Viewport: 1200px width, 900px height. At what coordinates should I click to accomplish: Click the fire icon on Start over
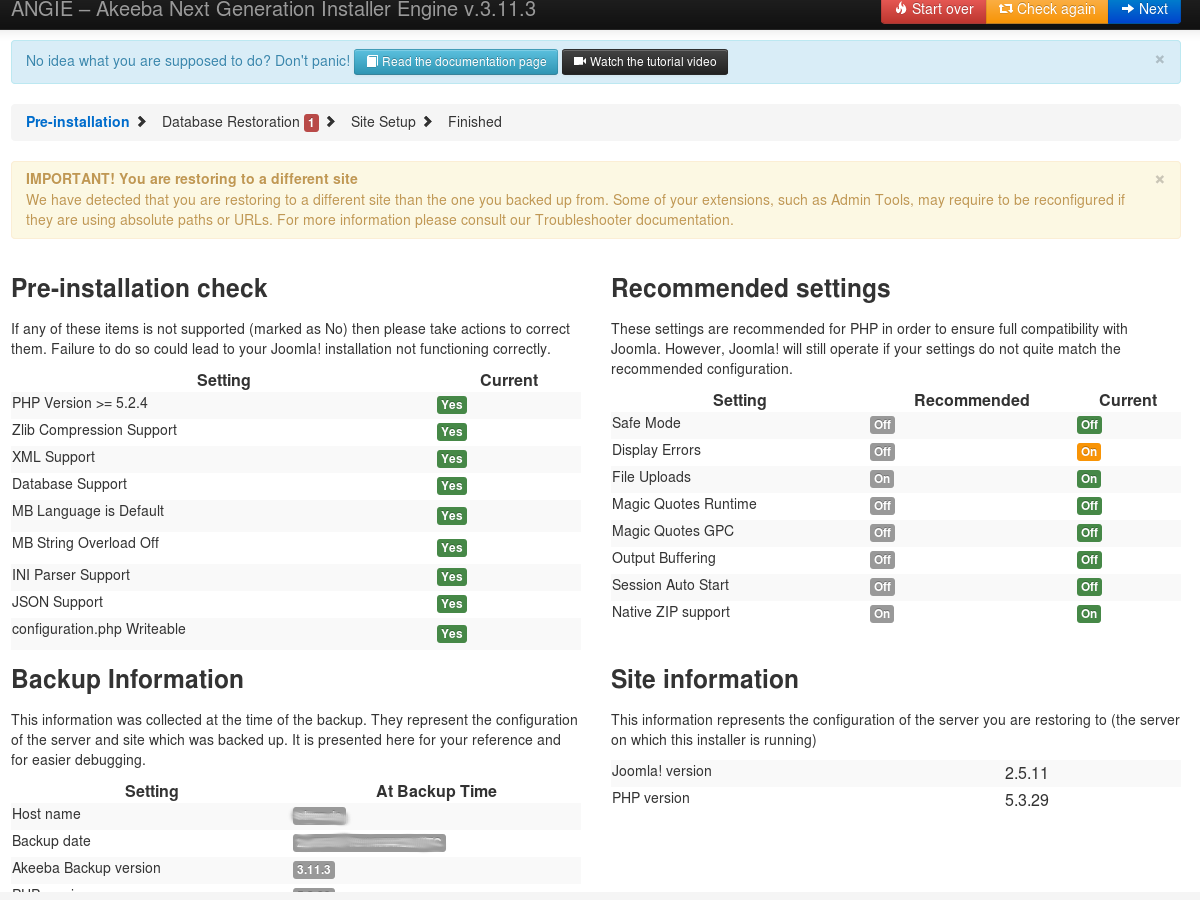coord(901,9)
